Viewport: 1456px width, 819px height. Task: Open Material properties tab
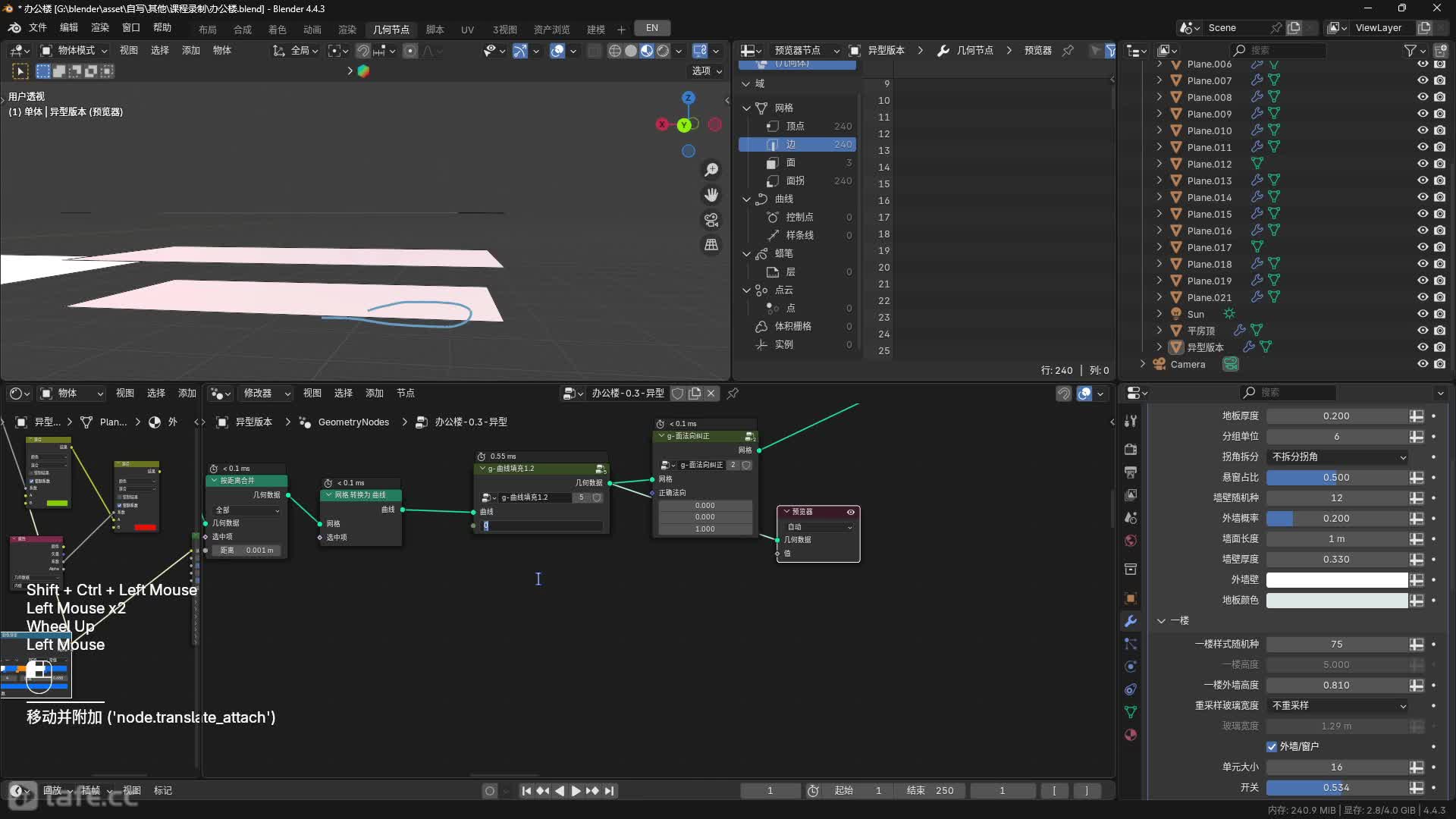pos(1131,735)
